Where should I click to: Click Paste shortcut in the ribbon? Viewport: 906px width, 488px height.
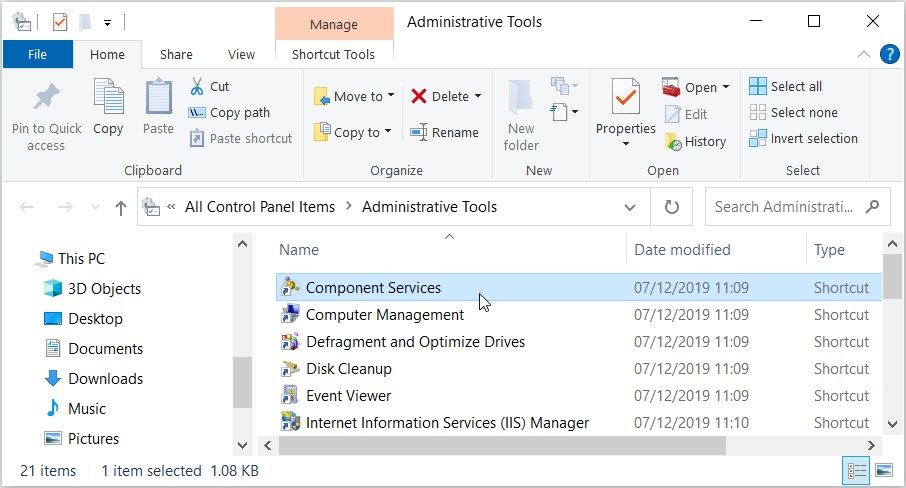pos(241,139)
